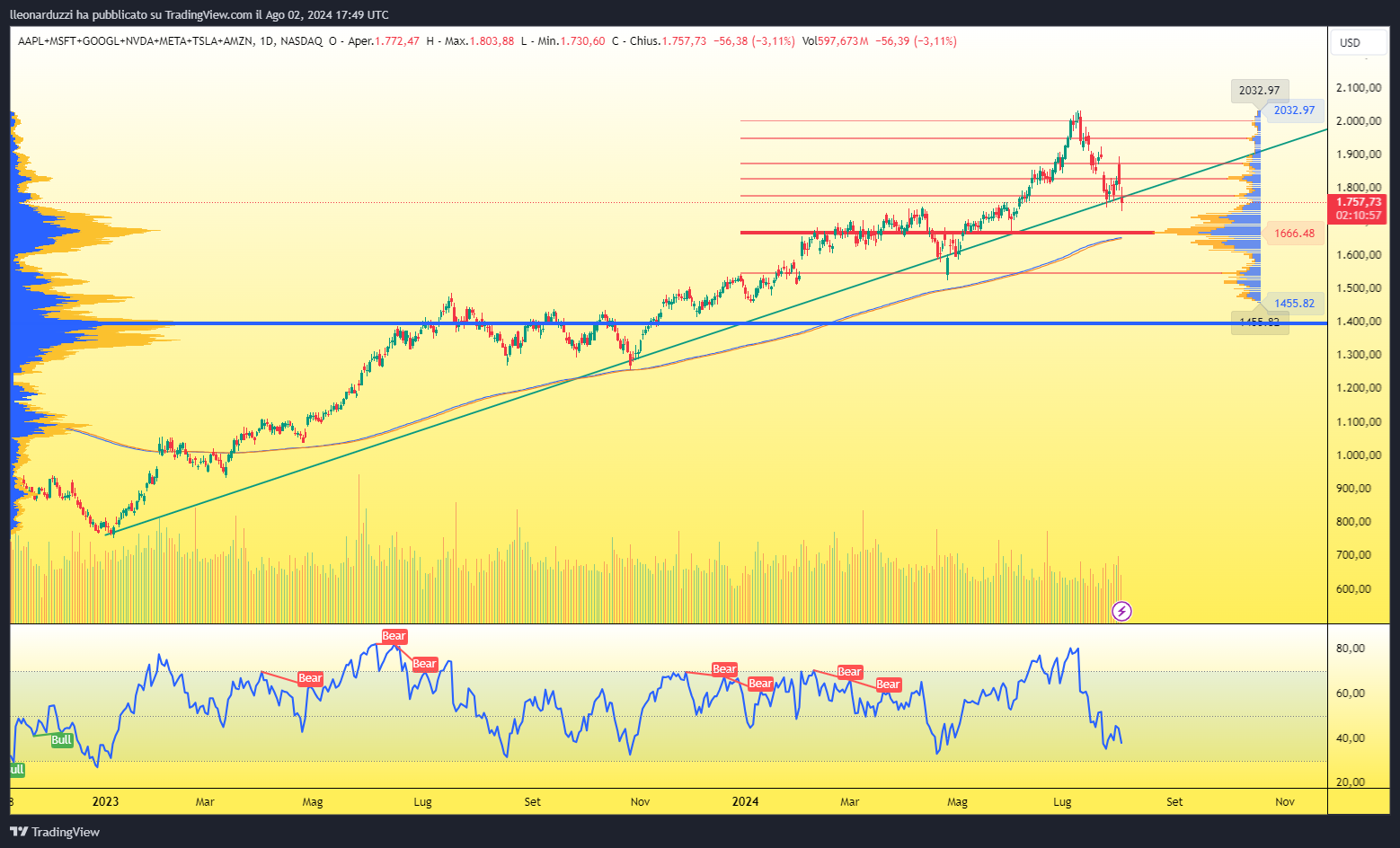1400x848 pixels.
Task: Click the blue 1455.82 price tag
Action: tap(1294, 304)
